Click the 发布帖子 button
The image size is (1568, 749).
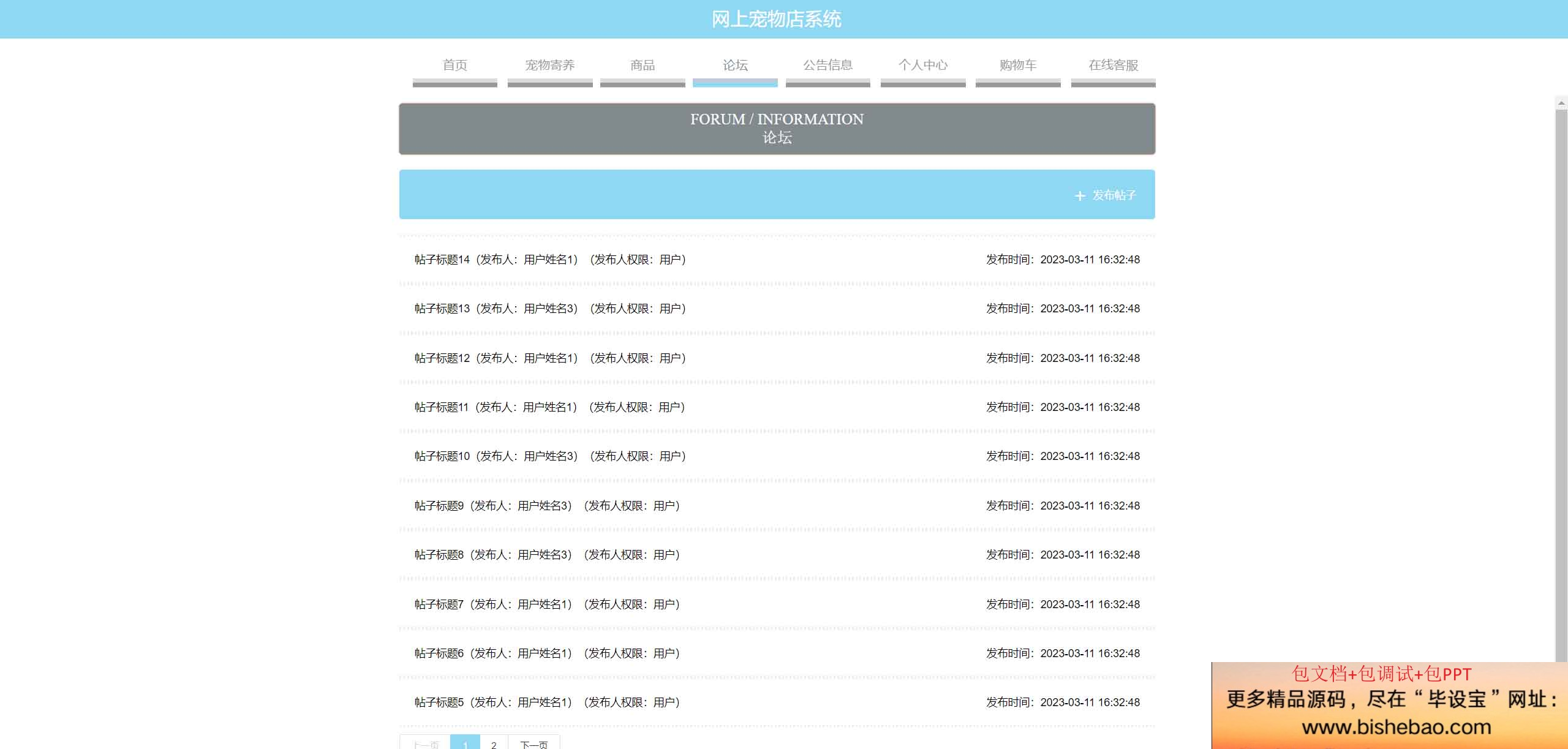[1114, 195]
